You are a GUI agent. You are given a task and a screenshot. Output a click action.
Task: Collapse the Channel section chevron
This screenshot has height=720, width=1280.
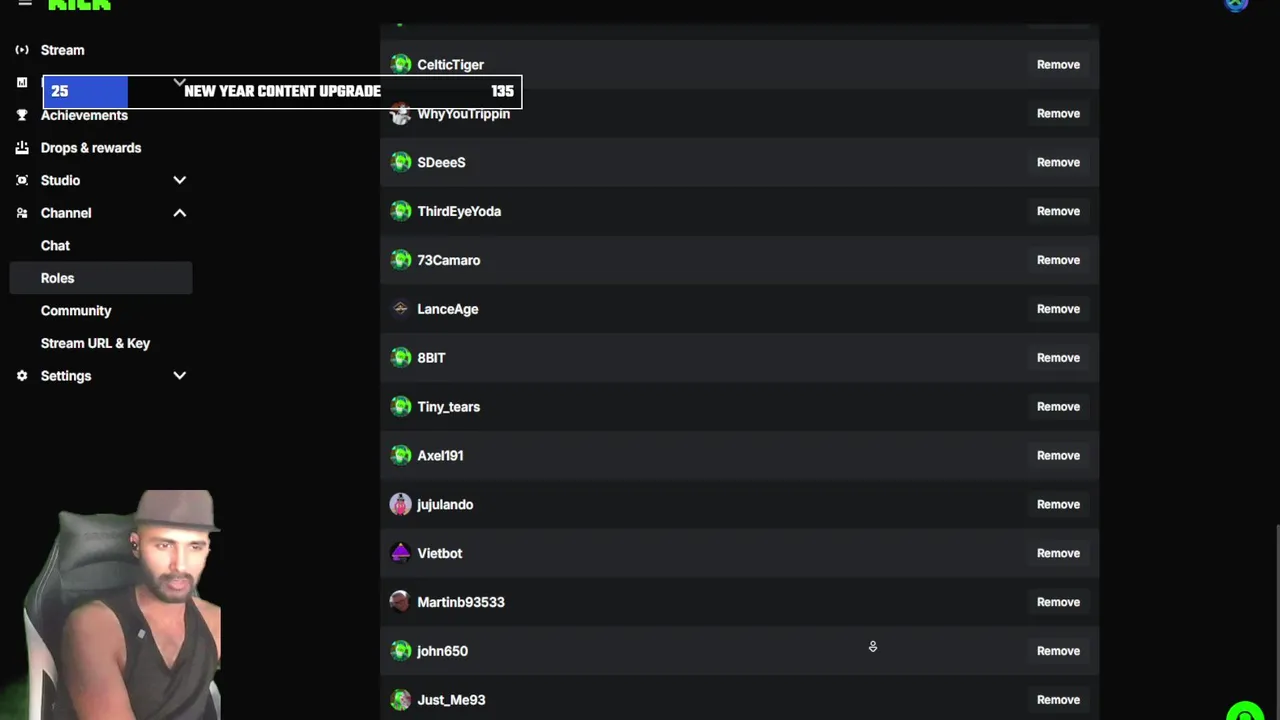tap(180, 213)
